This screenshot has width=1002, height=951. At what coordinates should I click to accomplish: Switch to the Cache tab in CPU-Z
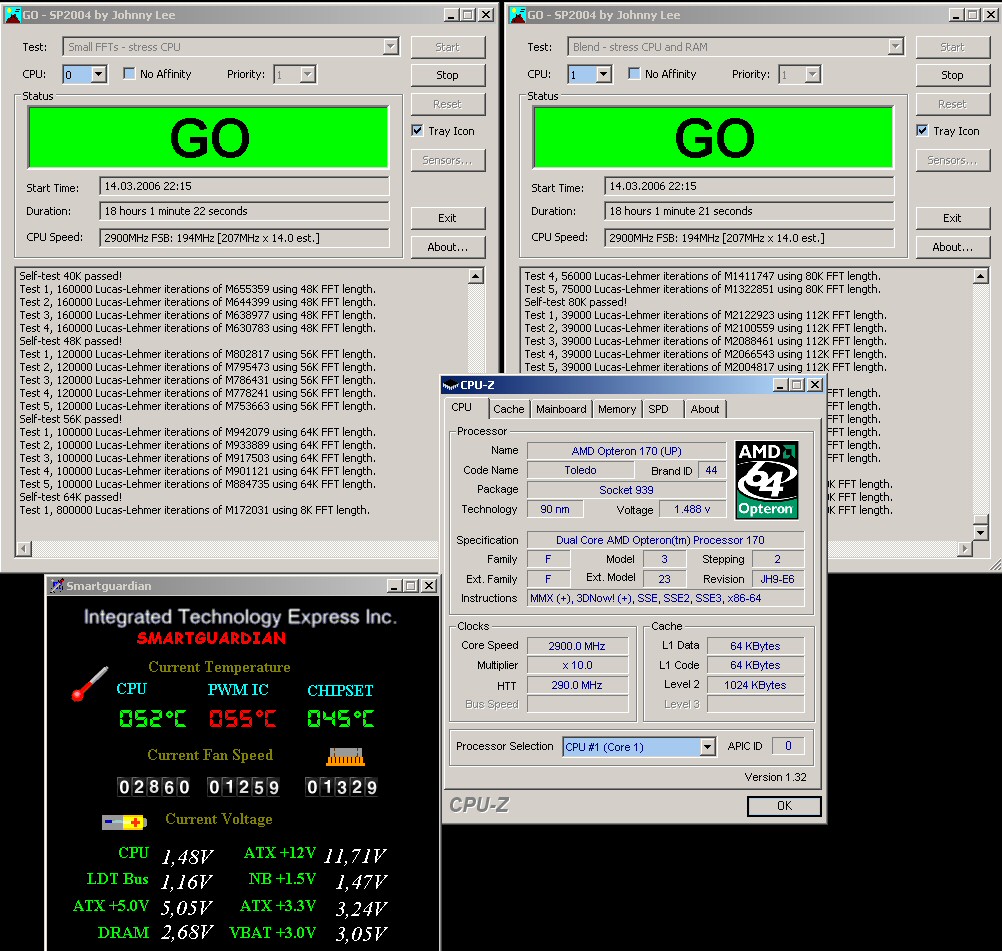(509, 409)
